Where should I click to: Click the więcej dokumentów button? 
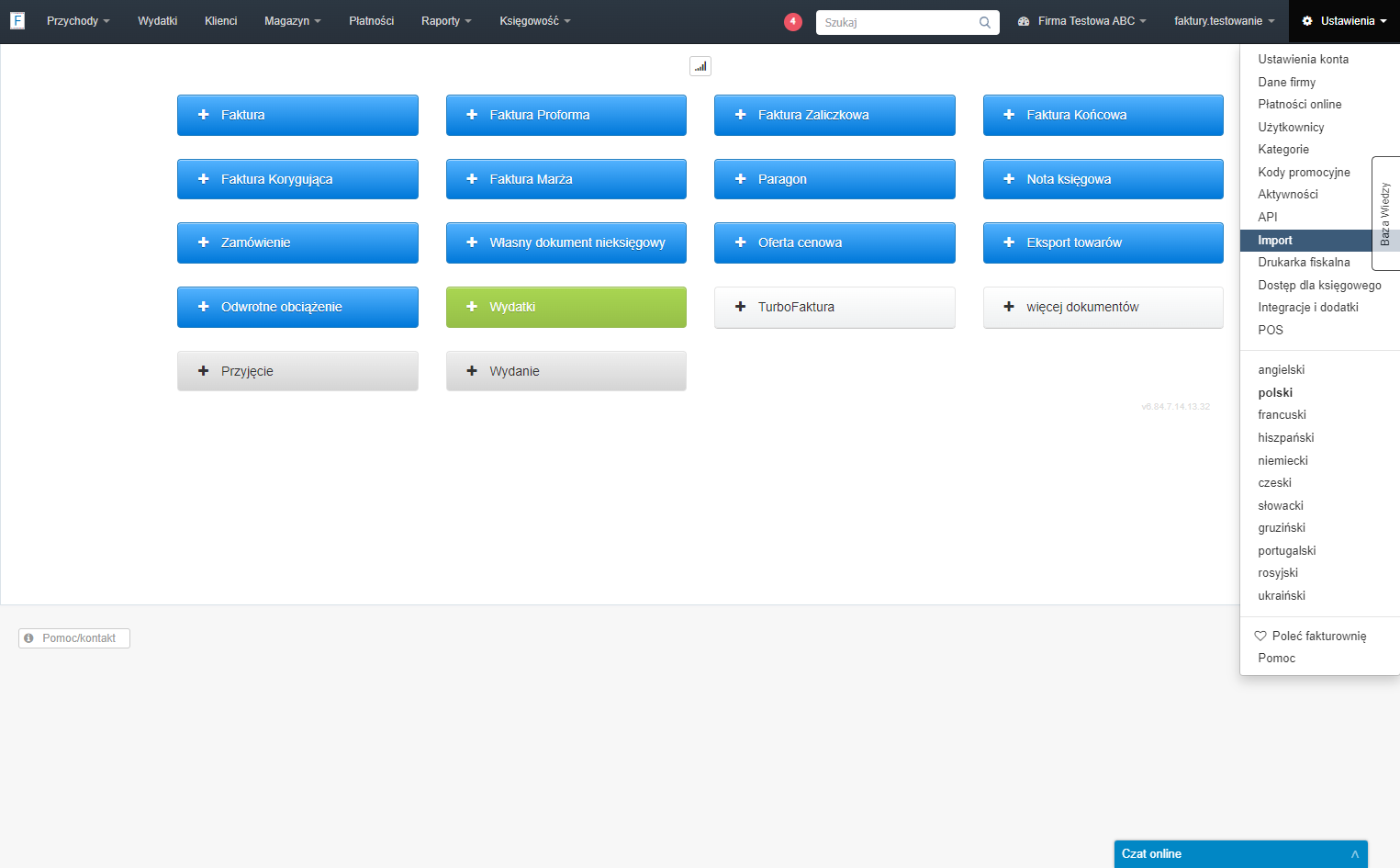(x=1103, y=307)
